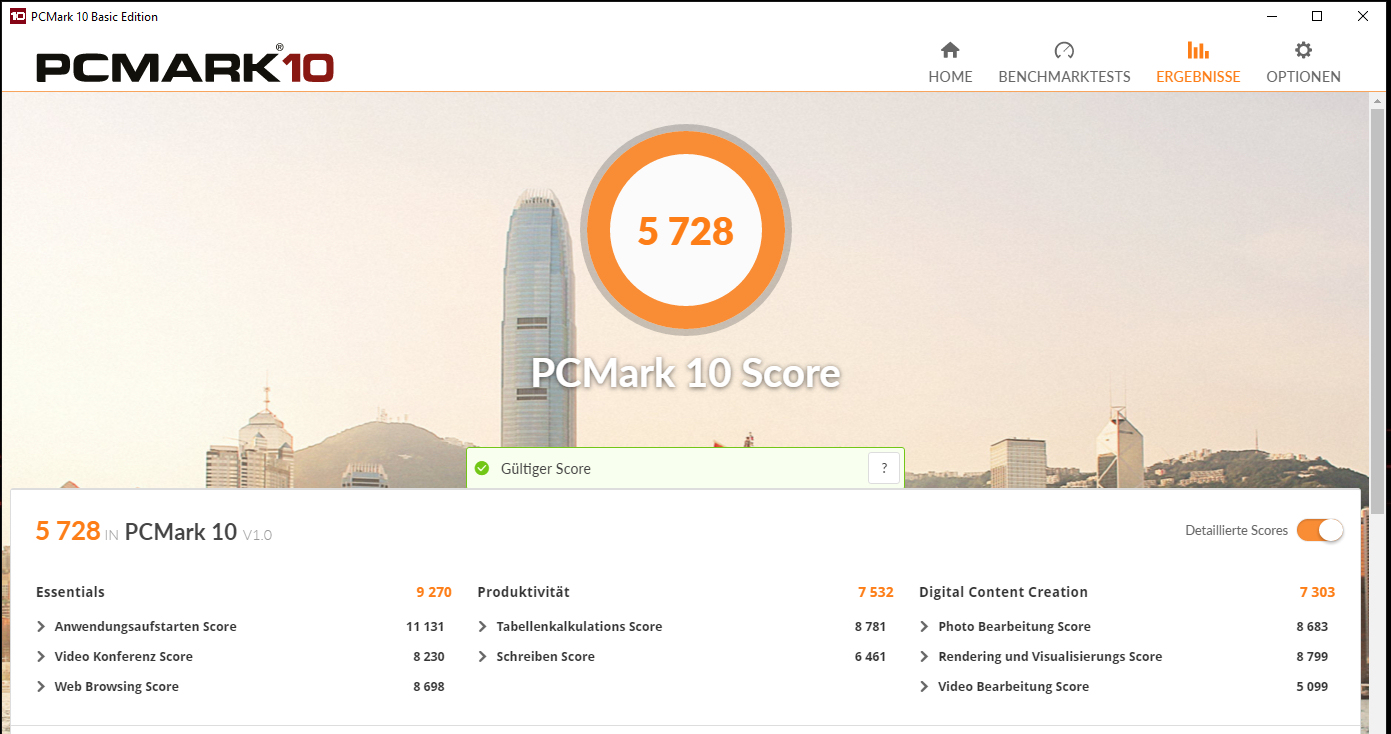The image size is (1391, 734).
Task: Minimize the PCMark 10 window
Action: point(1272,16)
